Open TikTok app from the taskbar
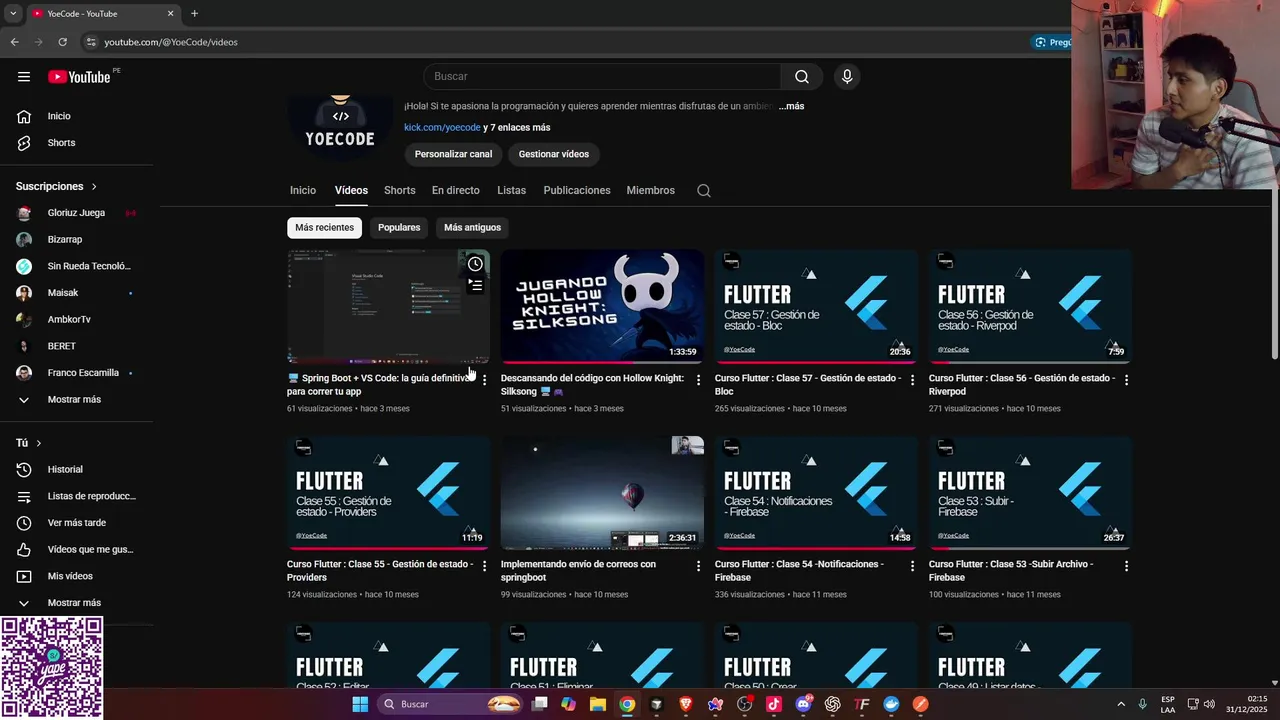The image size is (1280, 720). [x=774, y=704]
